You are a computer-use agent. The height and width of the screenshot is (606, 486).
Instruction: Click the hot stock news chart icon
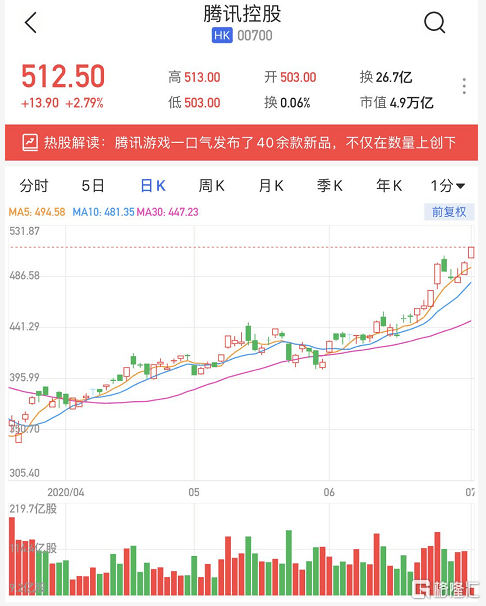30,143
